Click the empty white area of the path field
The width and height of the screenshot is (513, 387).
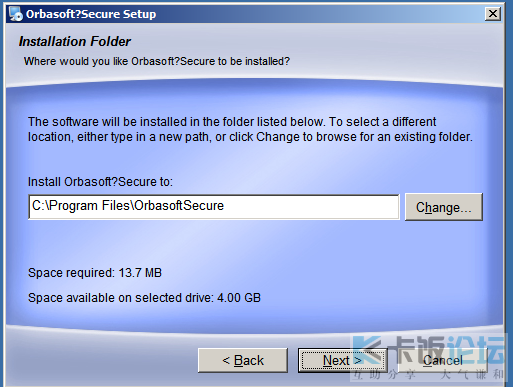click(x=310, y=207)
